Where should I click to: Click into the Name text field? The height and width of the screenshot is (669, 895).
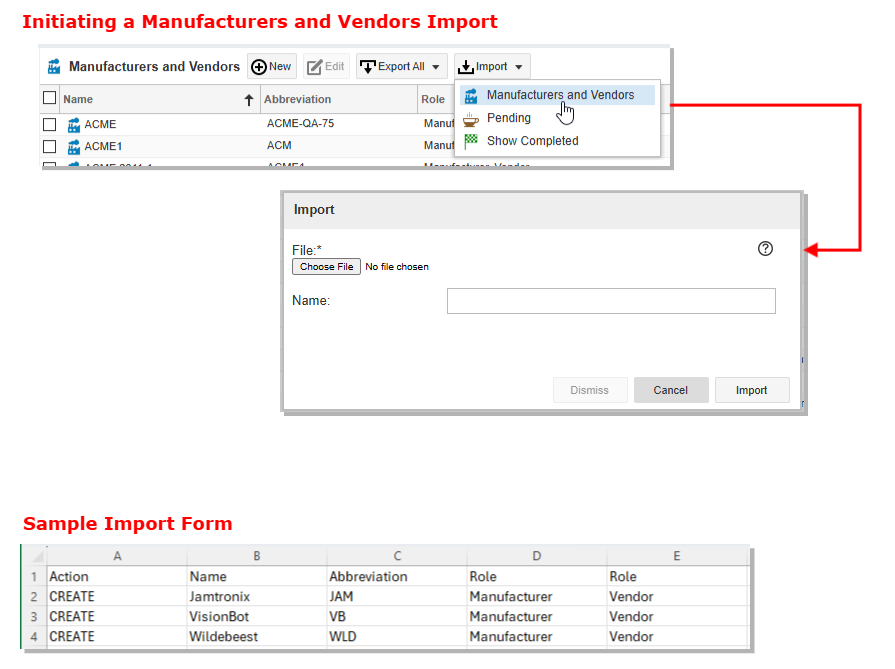click(611, 301)
